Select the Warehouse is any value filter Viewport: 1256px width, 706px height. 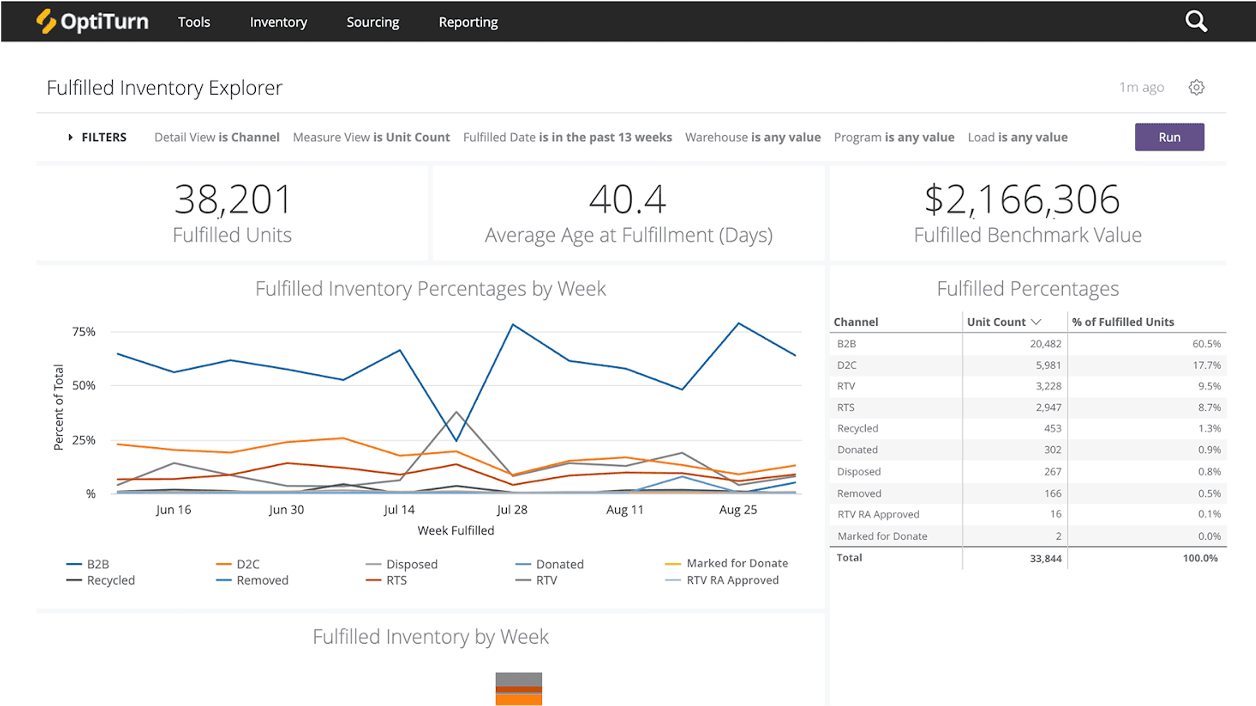point(753,137)
